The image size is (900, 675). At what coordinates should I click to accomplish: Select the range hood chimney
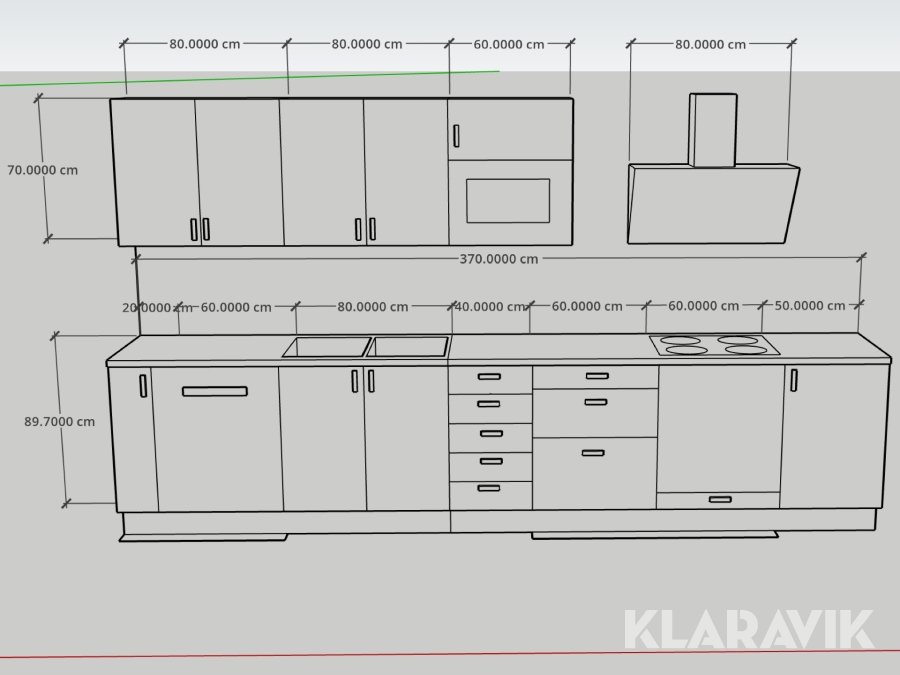pos(713,130)
